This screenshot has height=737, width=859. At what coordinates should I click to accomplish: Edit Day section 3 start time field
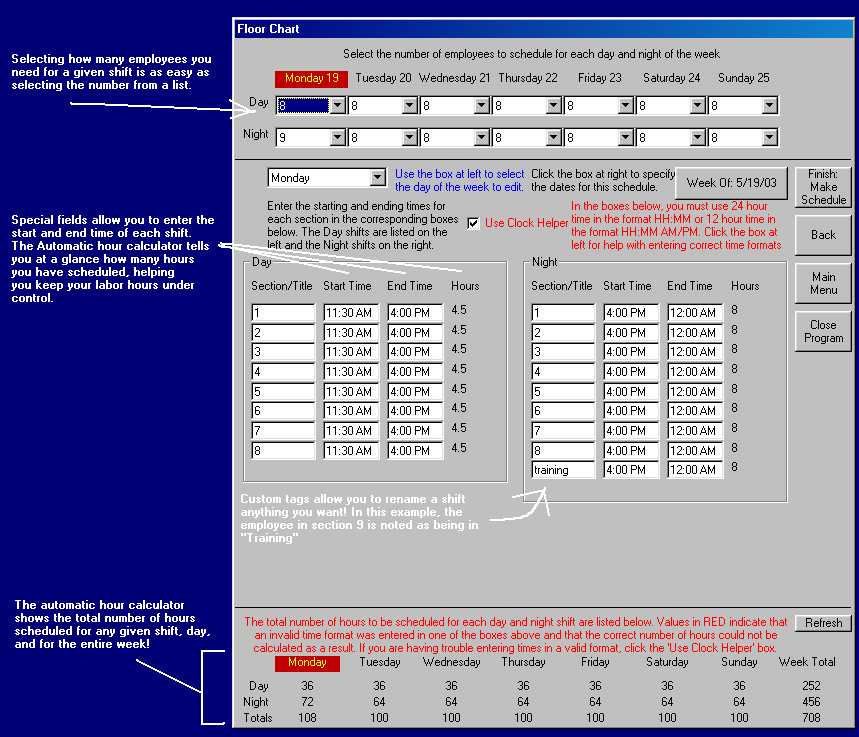tap(351, 352)
